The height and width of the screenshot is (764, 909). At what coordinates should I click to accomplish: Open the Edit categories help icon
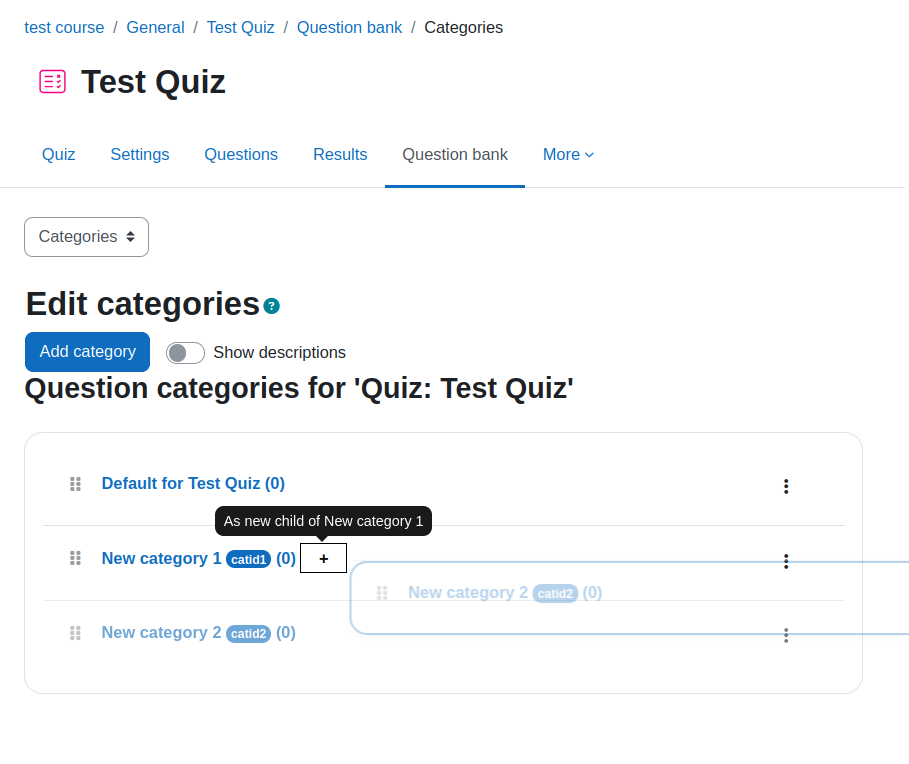pyautogui.click(x=271, y=306)
